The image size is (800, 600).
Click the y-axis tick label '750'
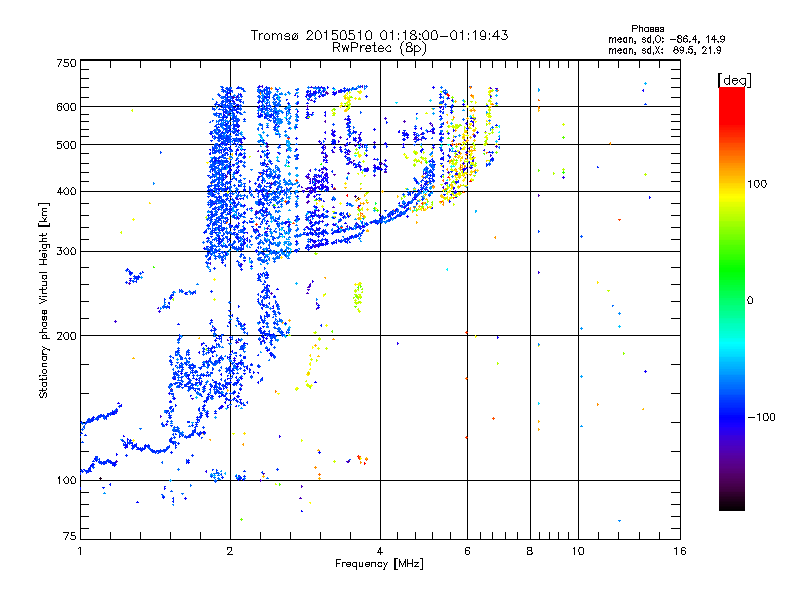67,63
